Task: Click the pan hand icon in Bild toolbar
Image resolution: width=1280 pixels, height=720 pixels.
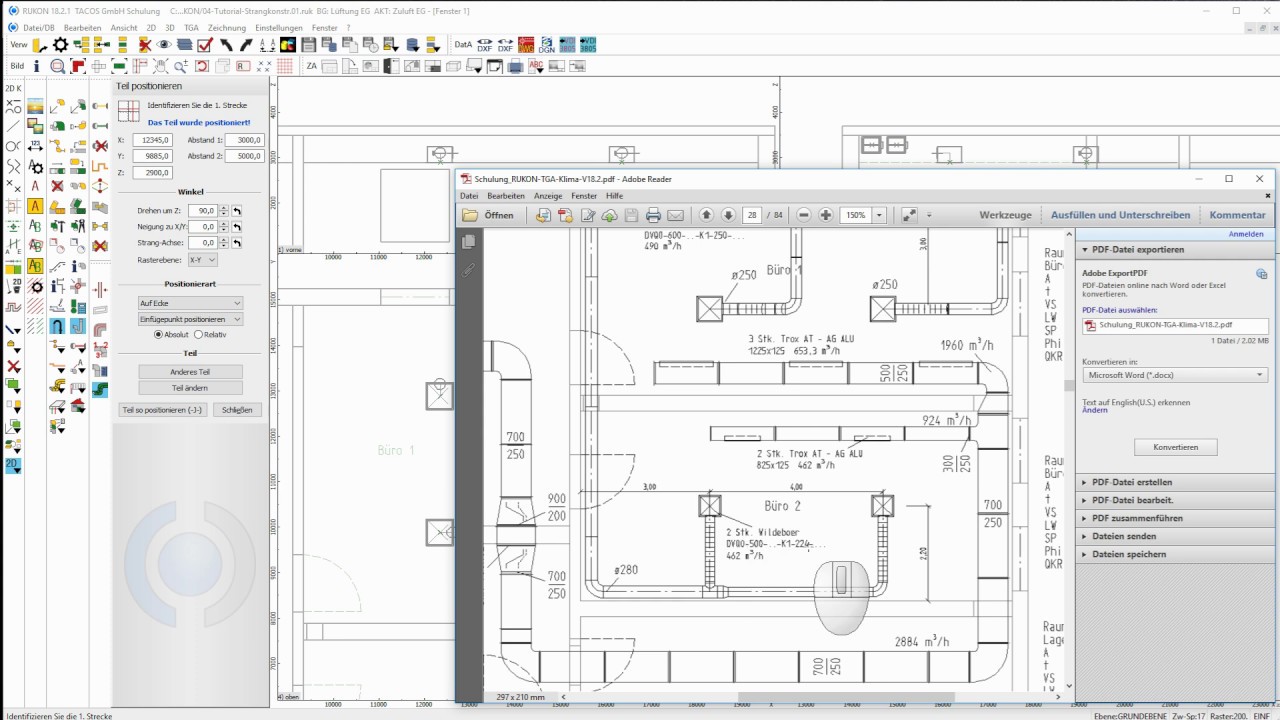Action: (160, 66)
